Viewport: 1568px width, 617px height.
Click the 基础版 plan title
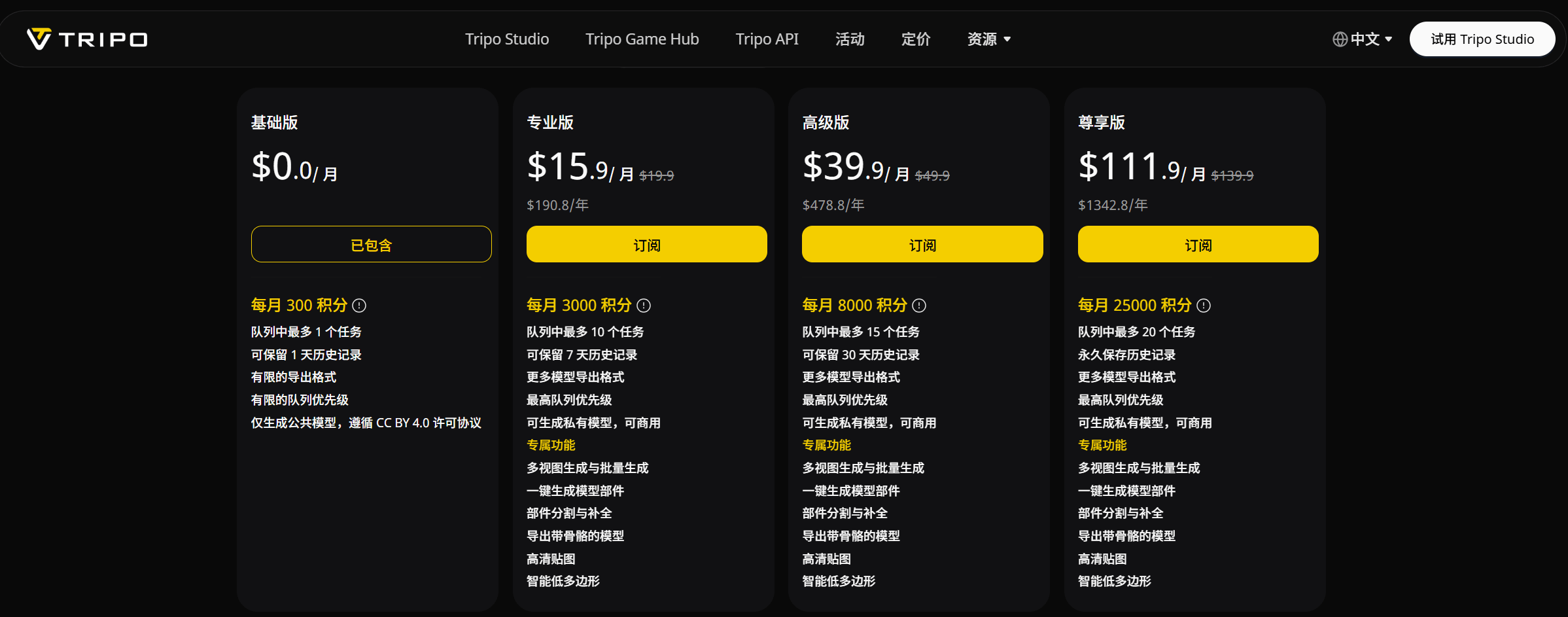[x=275, y=122]
